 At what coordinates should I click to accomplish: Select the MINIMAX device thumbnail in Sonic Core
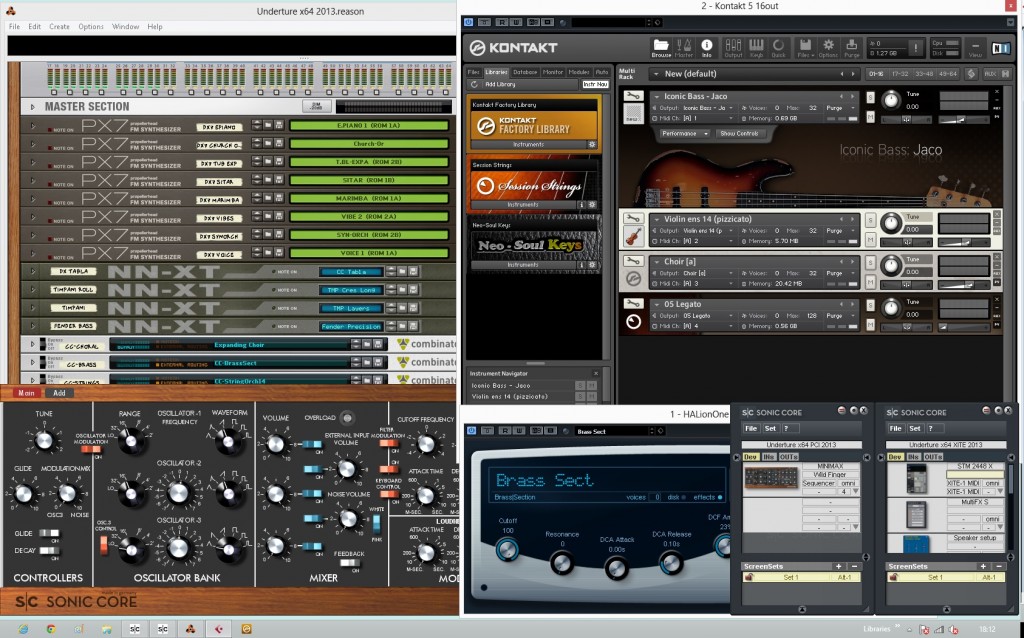(x=772, y=479)
